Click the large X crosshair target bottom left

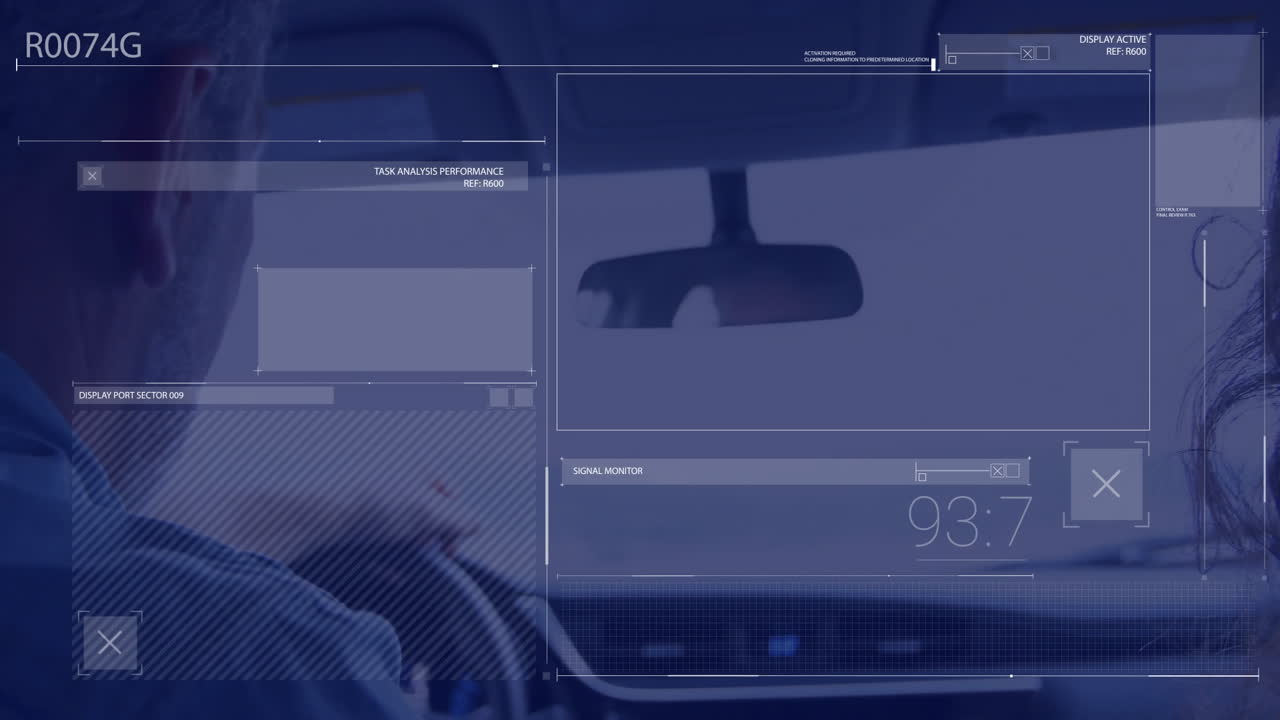coord(110,642)
